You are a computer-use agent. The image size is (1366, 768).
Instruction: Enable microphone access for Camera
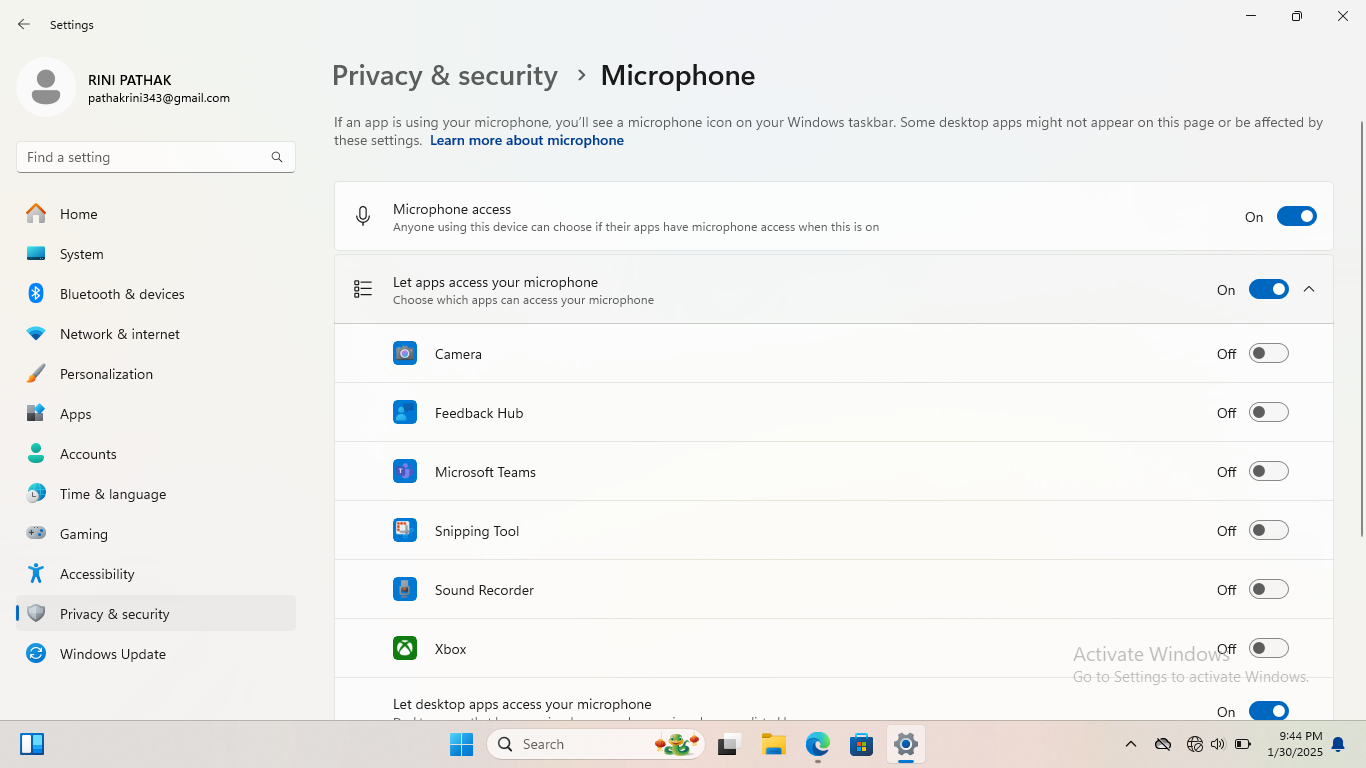(x=1268, y=353)
